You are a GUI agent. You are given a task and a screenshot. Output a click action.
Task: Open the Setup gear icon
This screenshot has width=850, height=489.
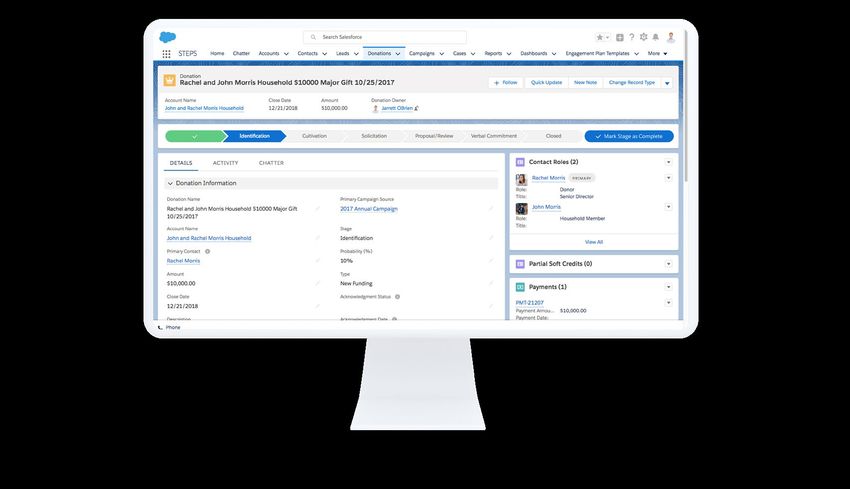(x=643, y=37)
